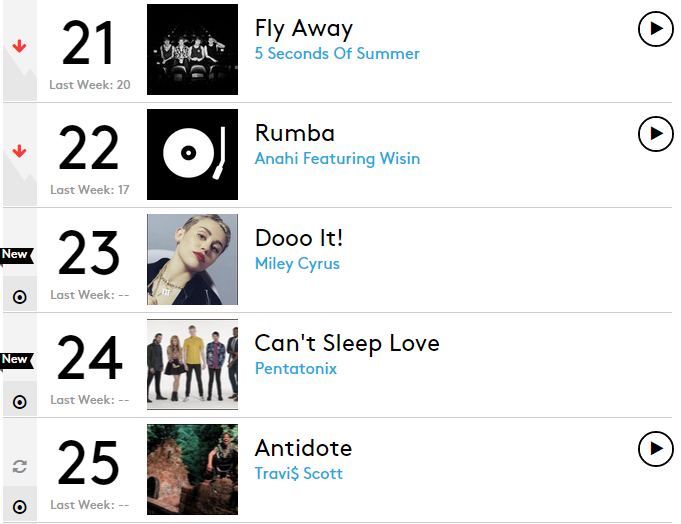Screen dimensions: 681x524
Task: Open the Can't Sleep Love group thumbnail
Action: tap(192, 364)
